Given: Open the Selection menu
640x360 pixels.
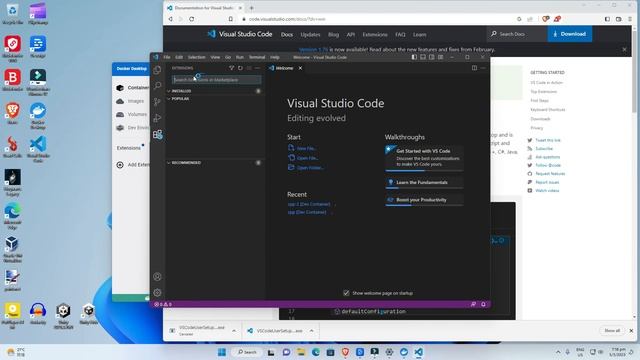Looking at the screenshot, I should (196, 57).
